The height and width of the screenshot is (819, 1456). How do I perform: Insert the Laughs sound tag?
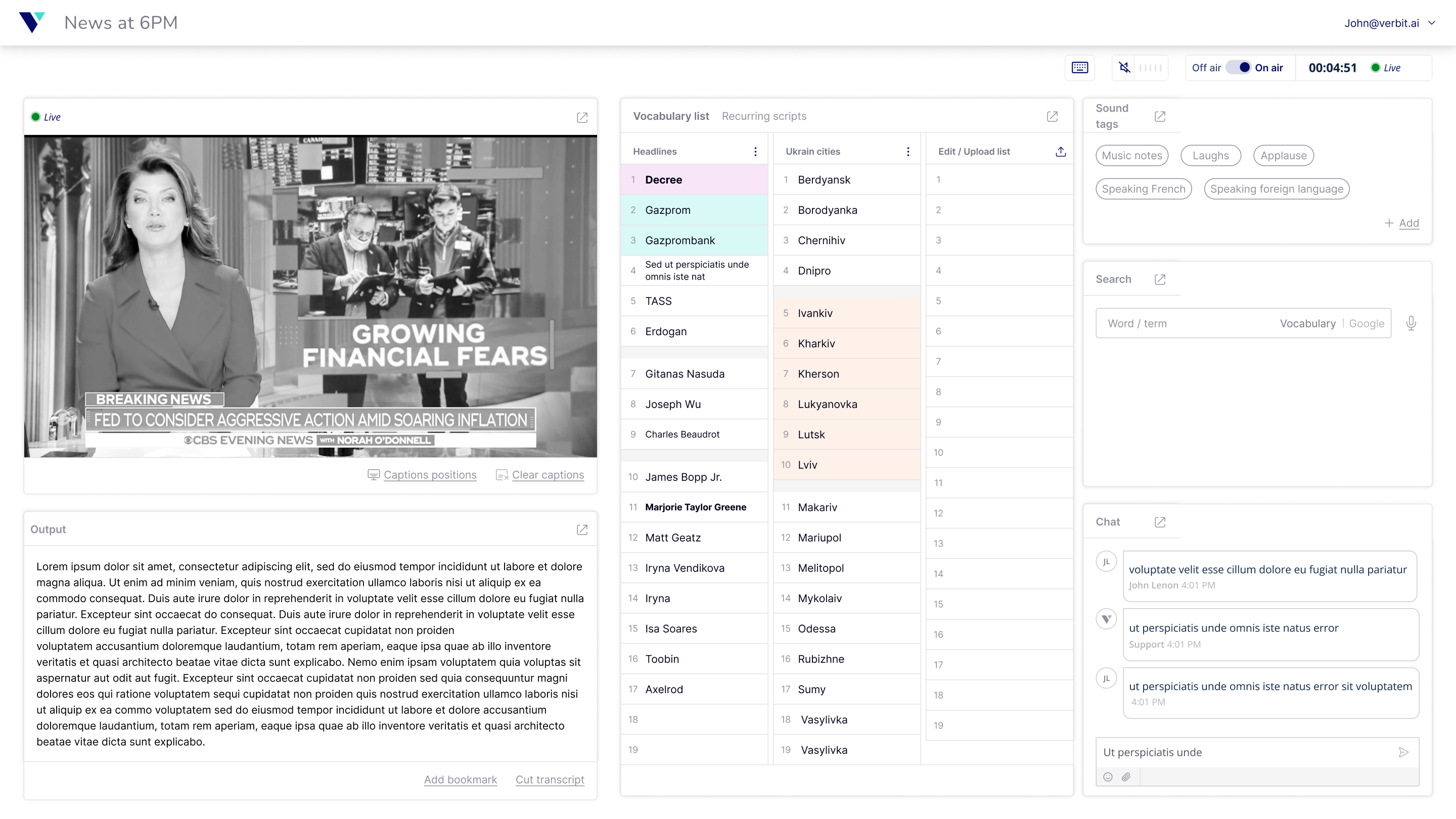pos(1211,155)
